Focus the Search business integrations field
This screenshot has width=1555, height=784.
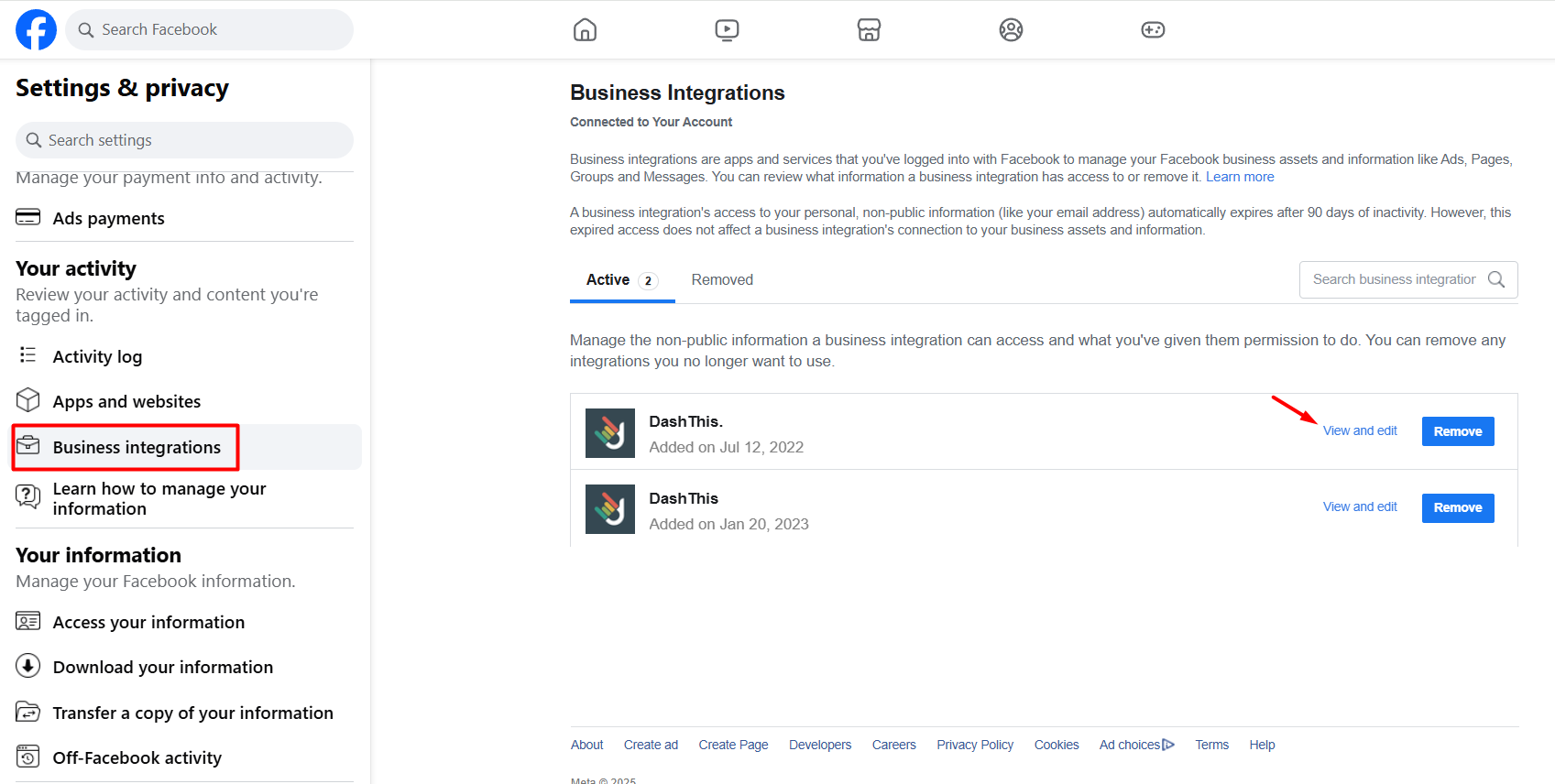tap(1408, 279)
